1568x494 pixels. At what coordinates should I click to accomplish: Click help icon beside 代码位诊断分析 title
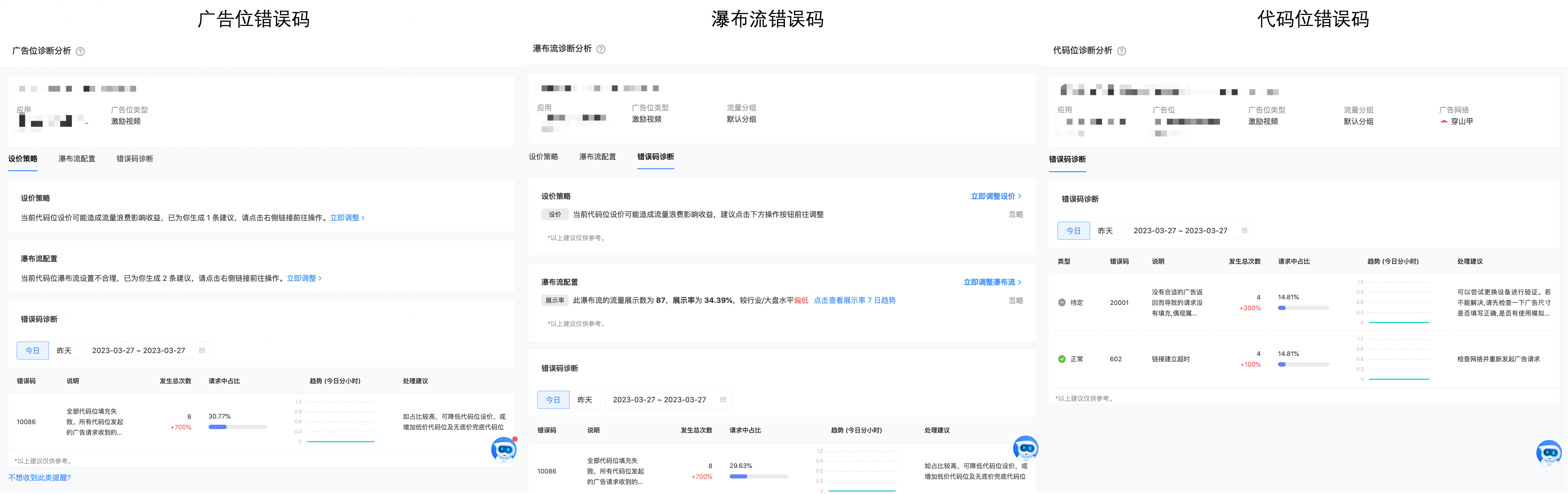pos(1122,51)
